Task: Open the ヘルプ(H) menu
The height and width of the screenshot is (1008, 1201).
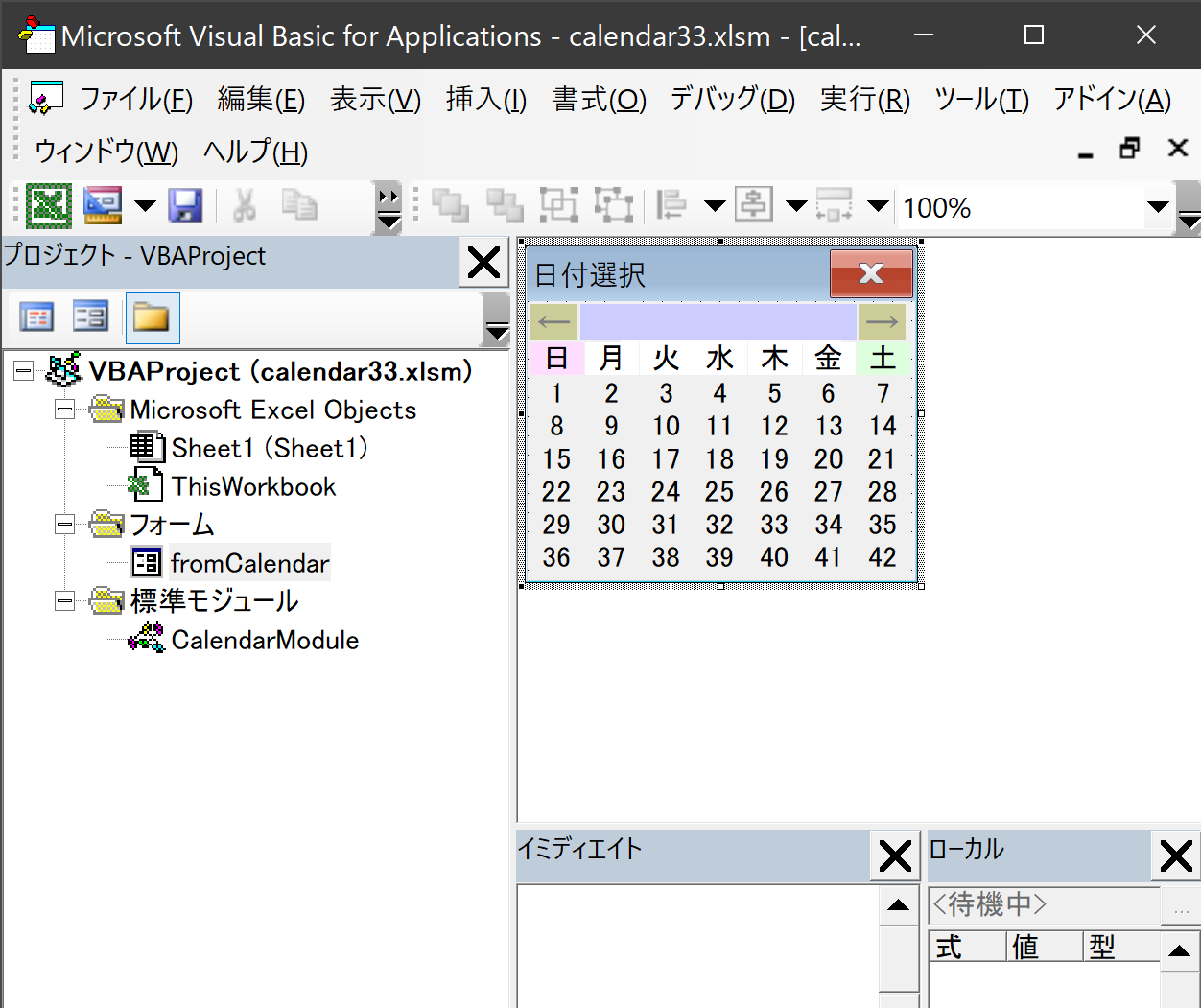Action: pyautogui.click(x=255, y=152)
